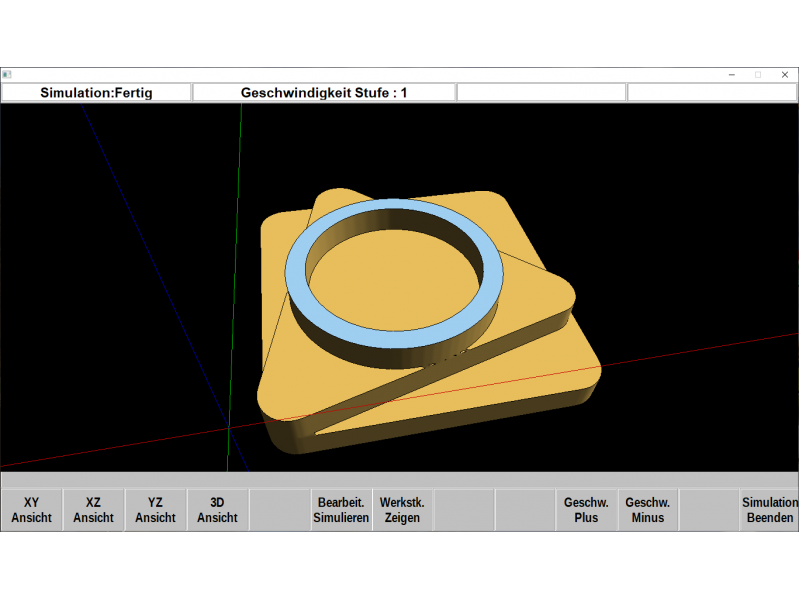Click the Simulation:Fertig status field

pyautogui.click(x=96, y=92)
